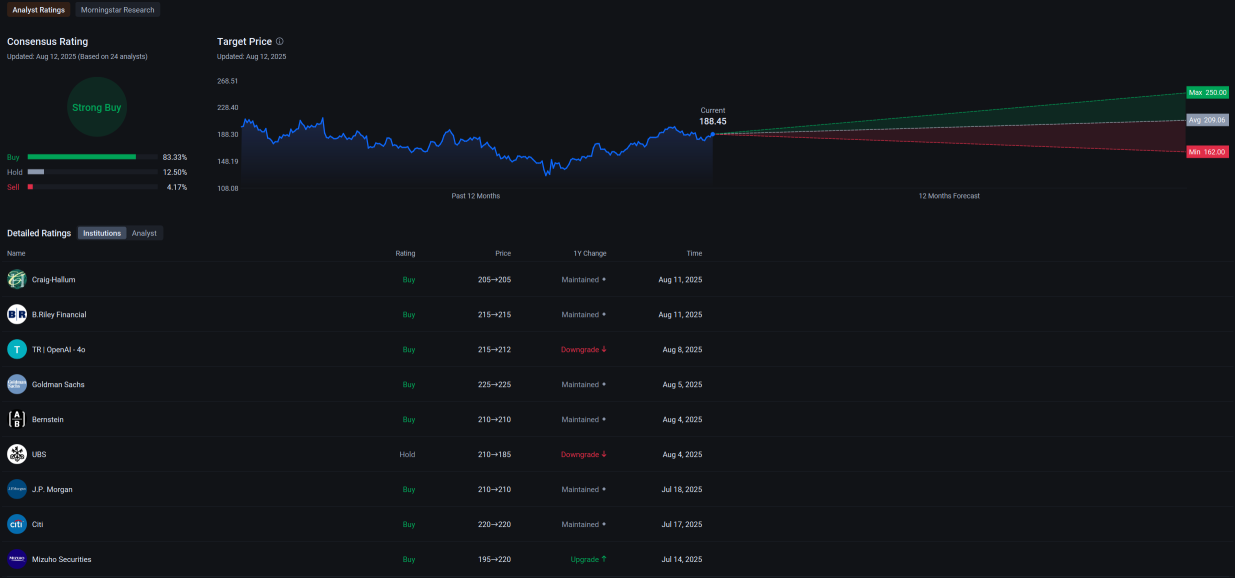1235x578 pixels.
Task: Click Mizuho Securities Upgrade status
Action: point(589,559)
